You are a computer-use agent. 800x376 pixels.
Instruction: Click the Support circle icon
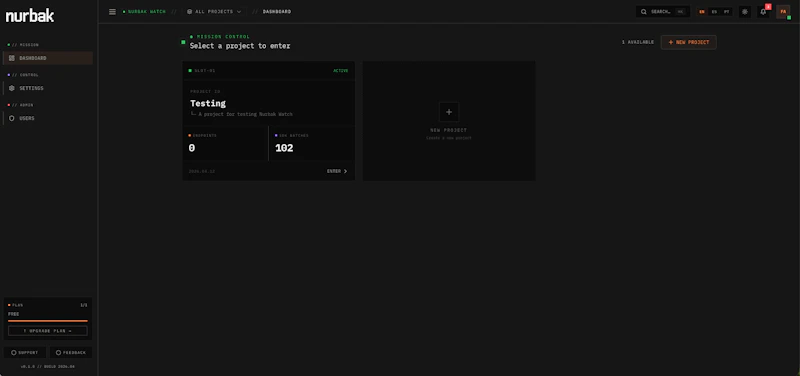(14, 353)
